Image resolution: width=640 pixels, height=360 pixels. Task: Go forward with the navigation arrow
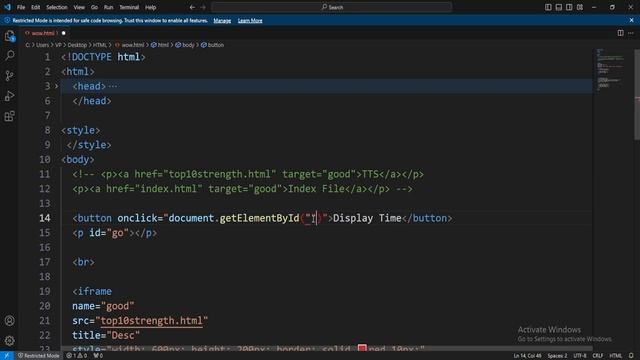point(203,7)
